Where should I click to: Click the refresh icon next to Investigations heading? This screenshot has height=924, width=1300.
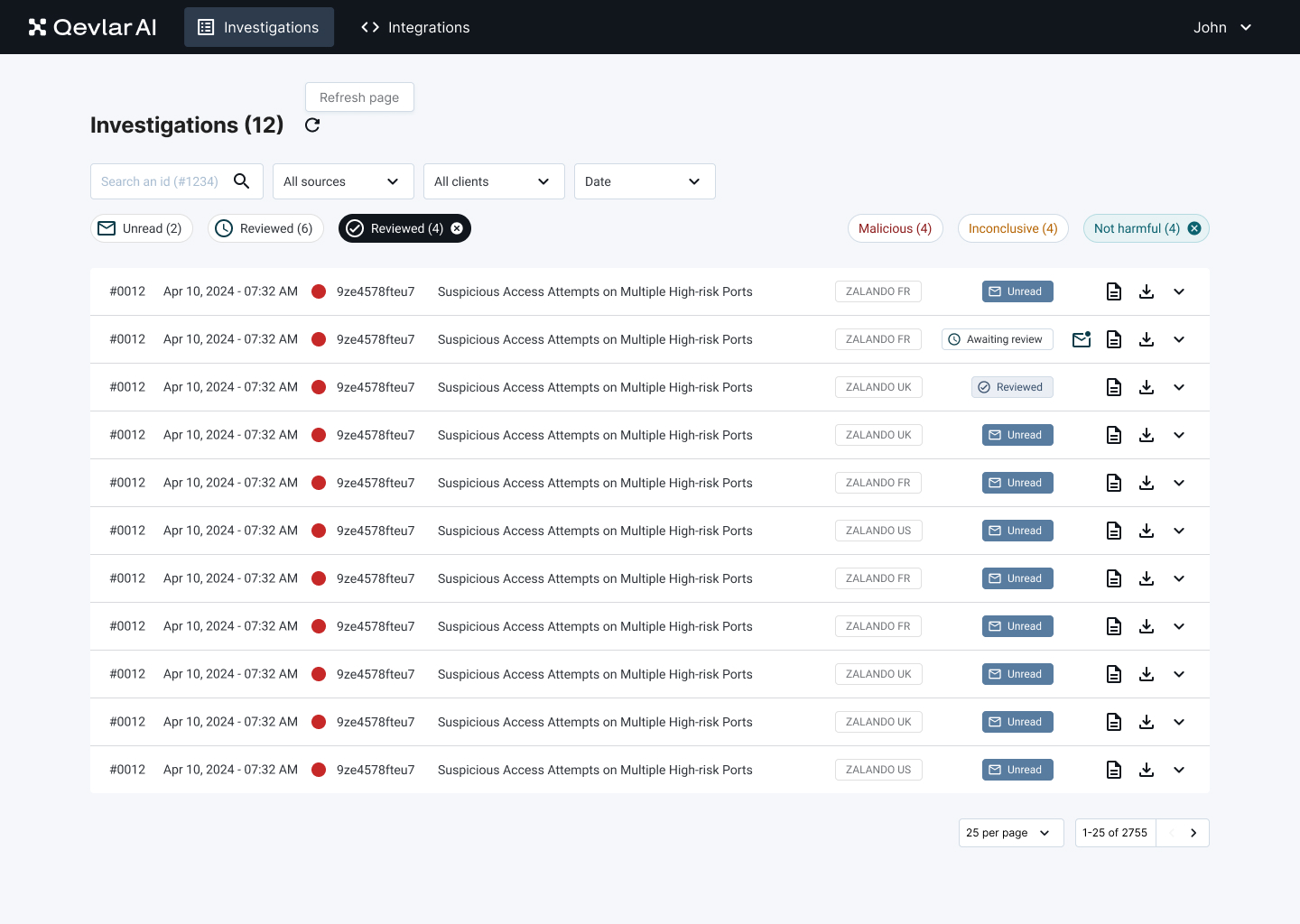tap(311, 125)
